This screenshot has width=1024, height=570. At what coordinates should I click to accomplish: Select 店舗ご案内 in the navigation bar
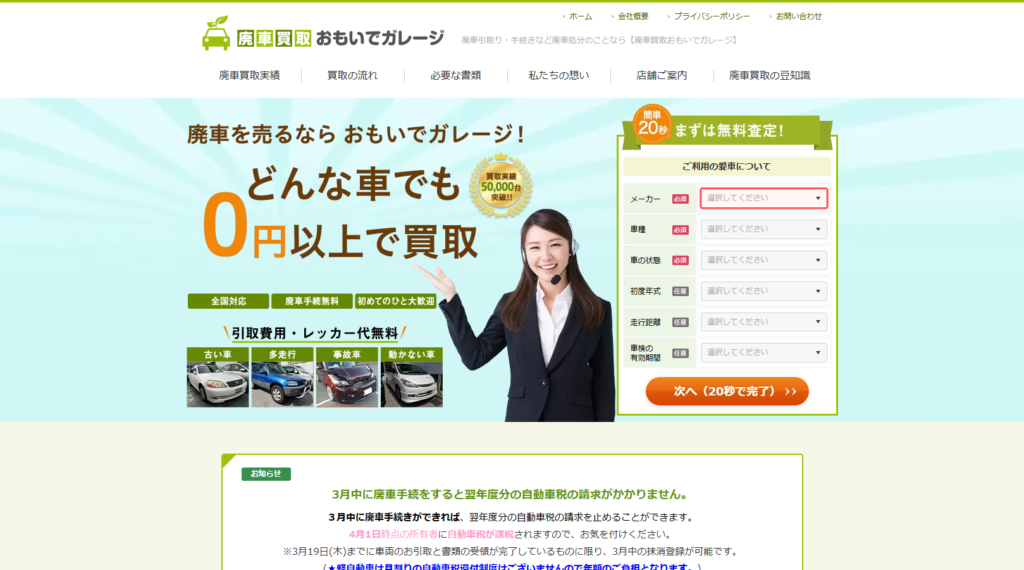point(661,75)
